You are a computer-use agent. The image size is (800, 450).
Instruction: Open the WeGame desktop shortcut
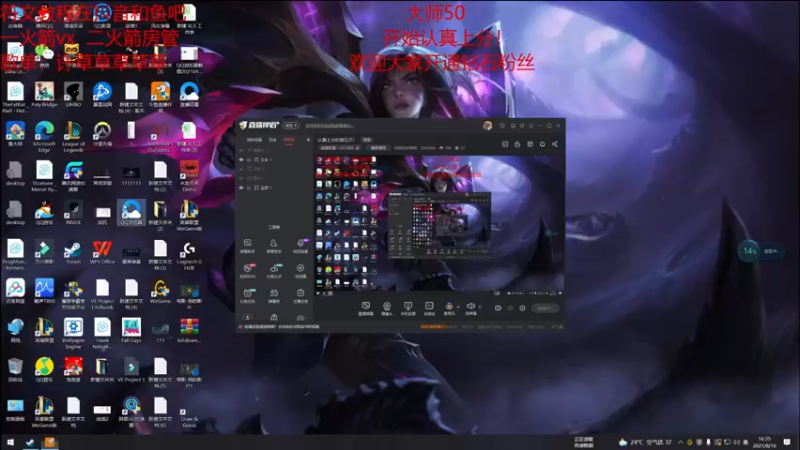coord(160,290)
